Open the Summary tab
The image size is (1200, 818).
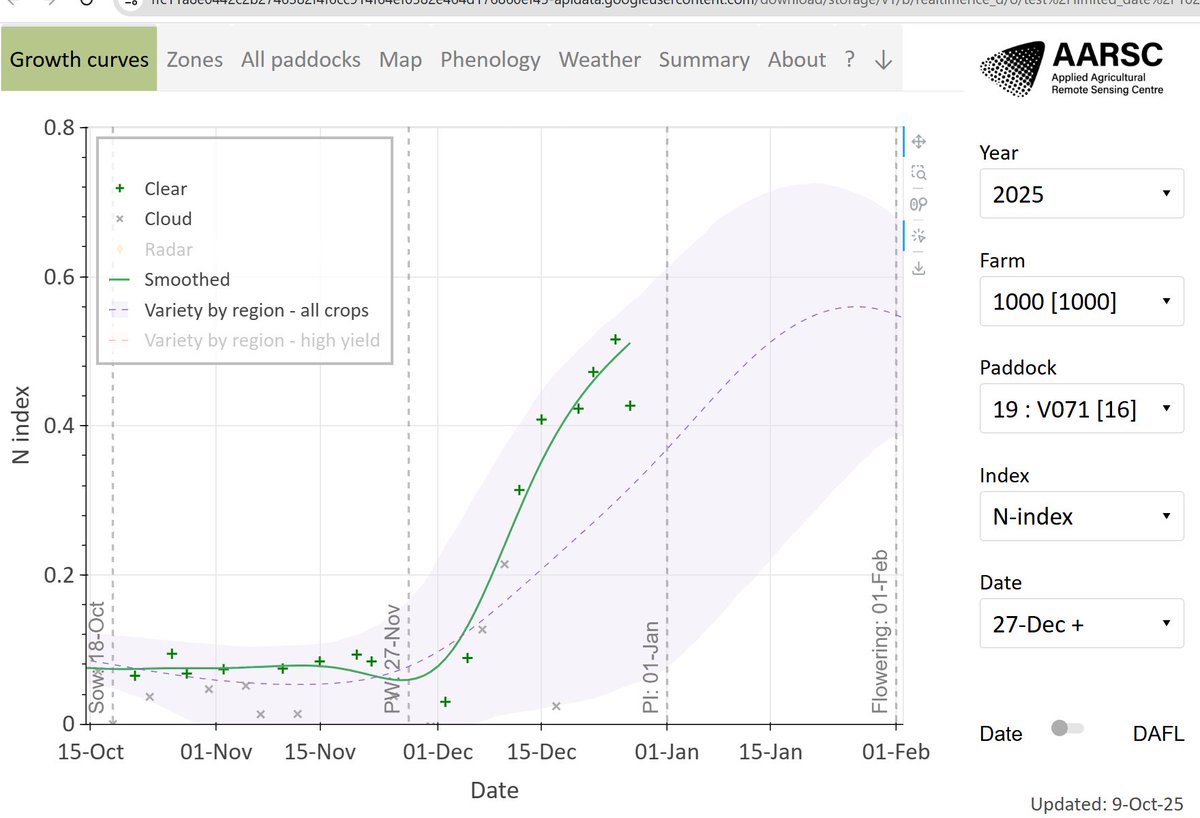pos(704,60)
